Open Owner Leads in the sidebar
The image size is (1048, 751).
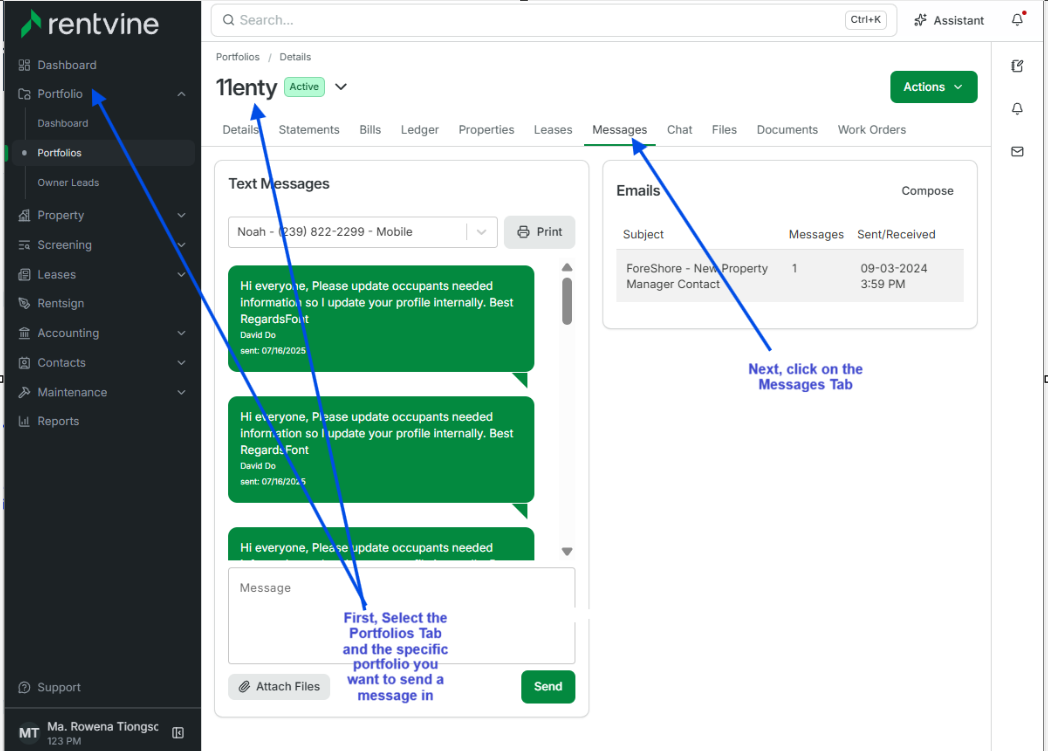pyautogui.click(x=68, y=182)
